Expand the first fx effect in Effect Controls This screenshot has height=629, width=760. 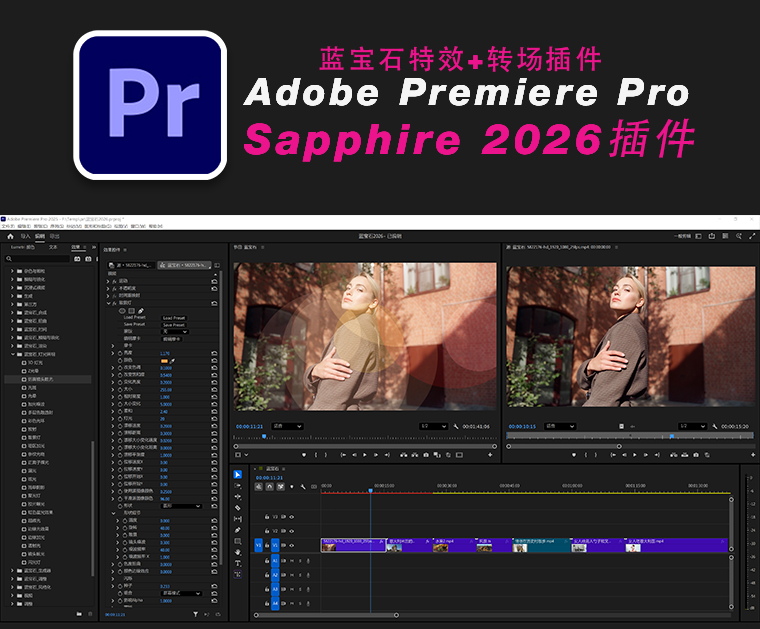tap(108, 281)
